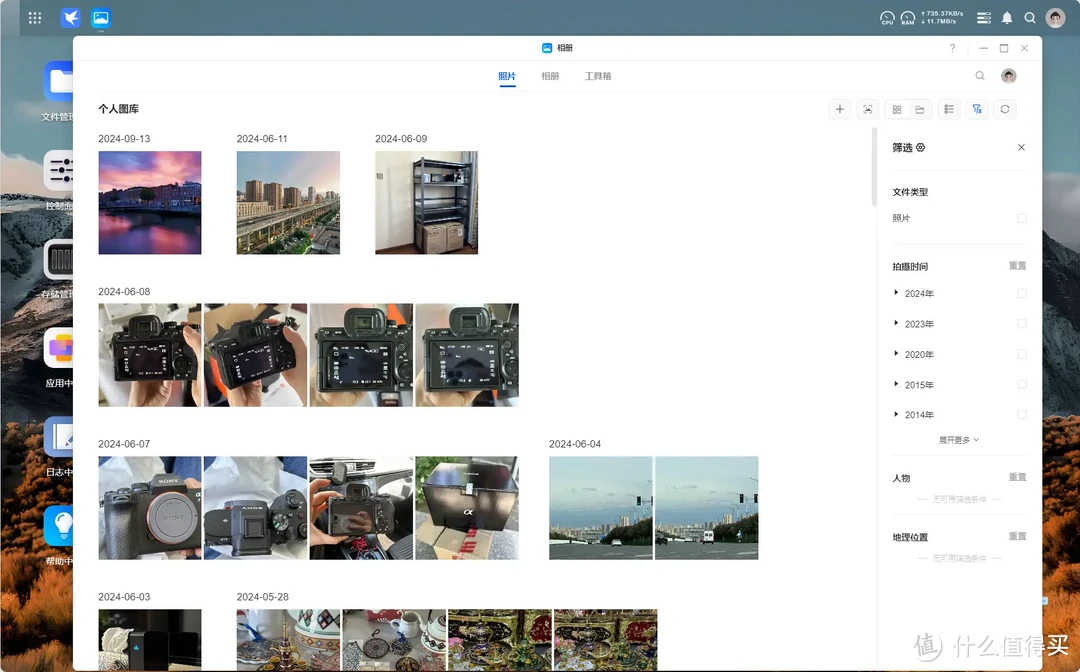The width and height of the screenshot is (1080, 672).
Task: Click the plus icon to add photos
Action: tap(839, 110)
